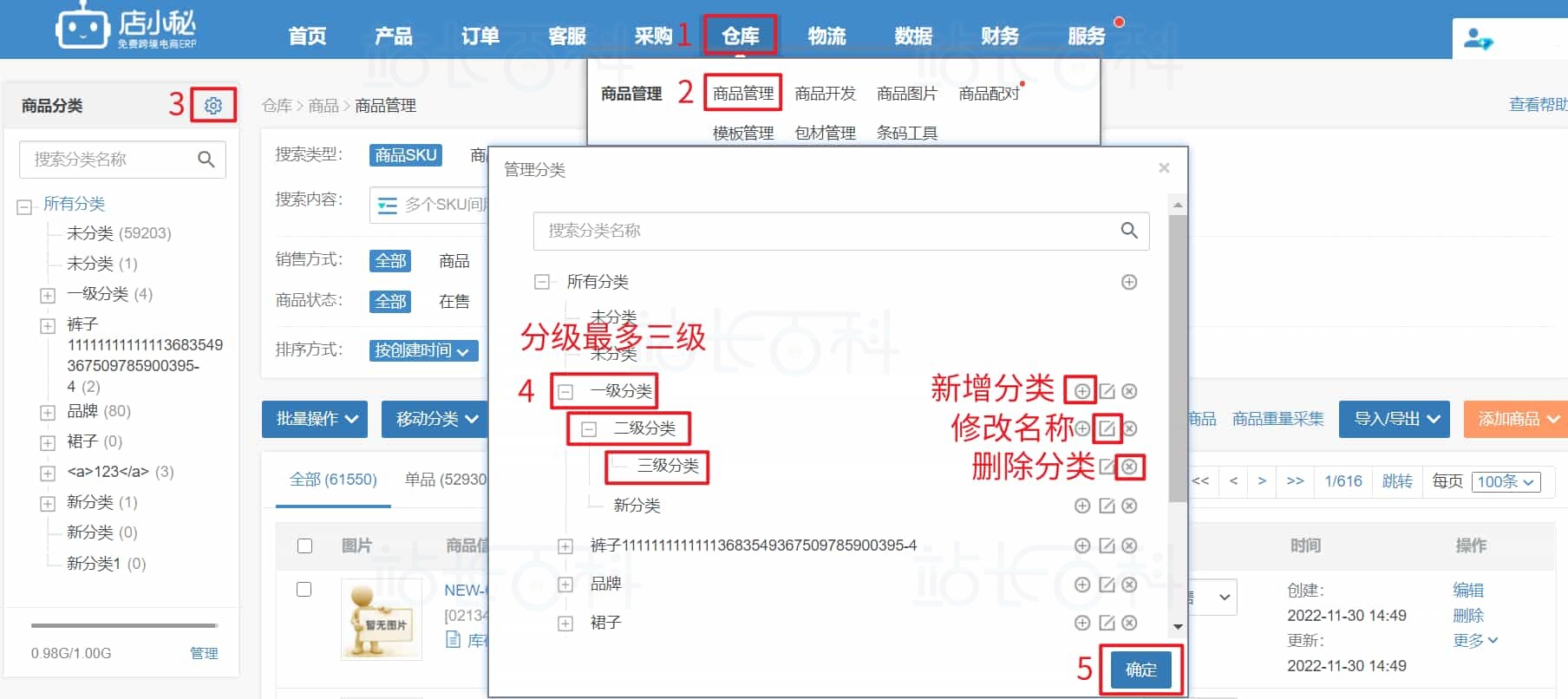Edit the 裤子 row name in dialog

pyautogui.click(x=1107, y=545)
